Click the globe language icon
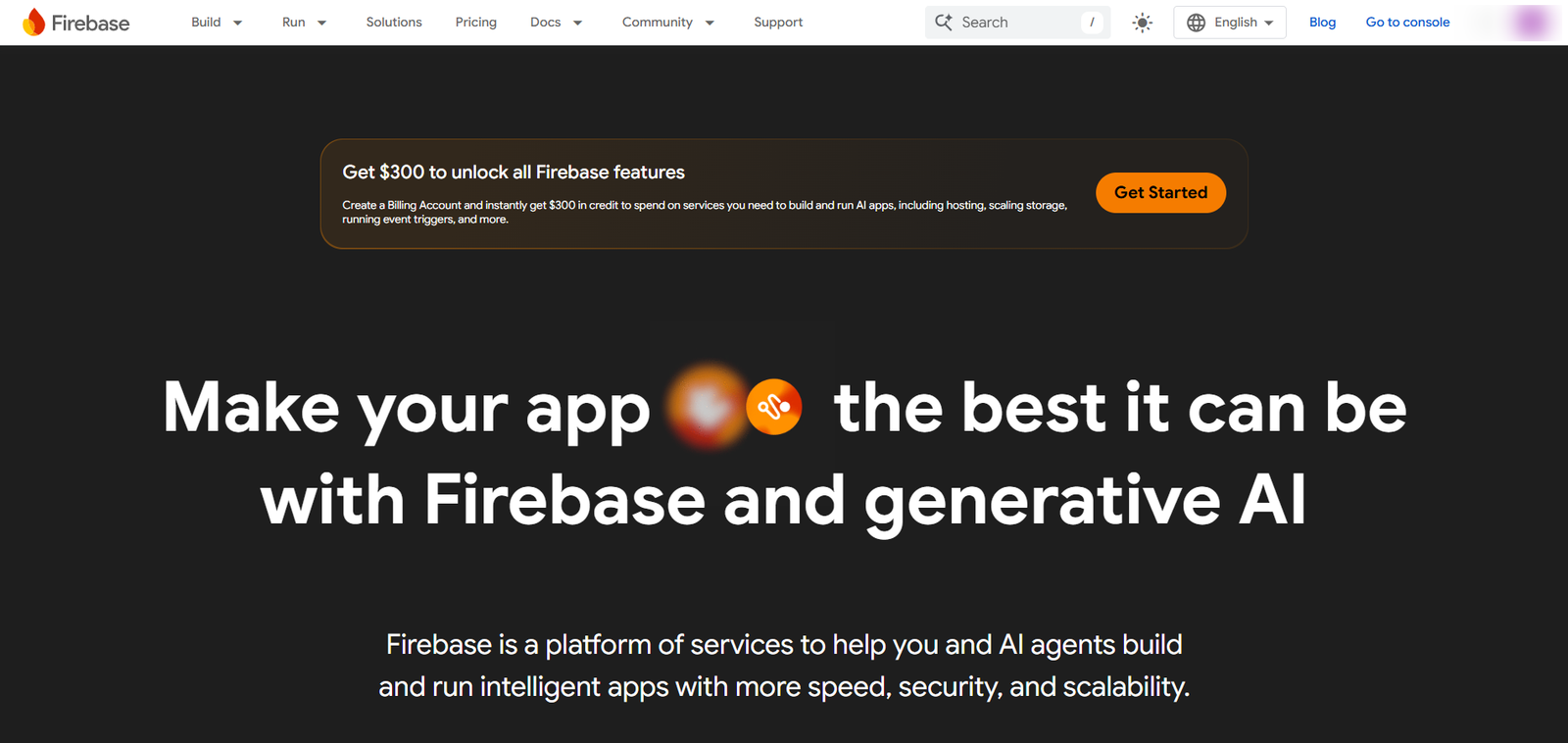The image size is (1568, 743). click(x=1196, y=23)
